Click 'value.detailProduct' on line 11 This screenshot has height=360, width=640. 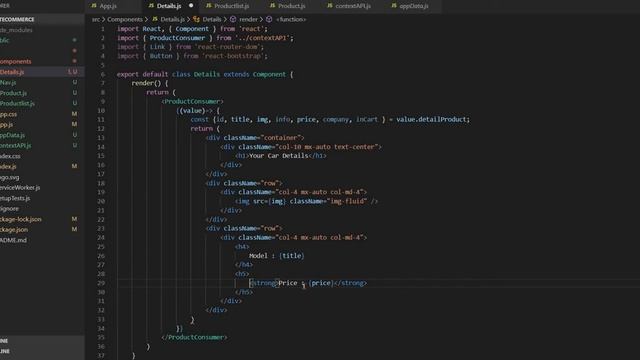pyautogui.click(x=432, y=120)
